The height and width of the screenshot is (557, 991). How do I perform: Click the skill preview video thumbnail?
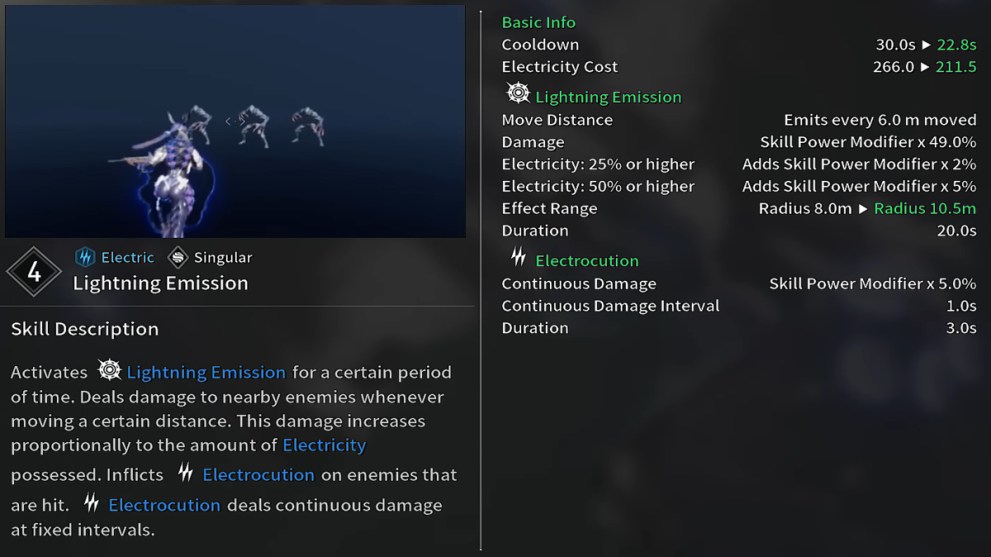pos(235,121)
